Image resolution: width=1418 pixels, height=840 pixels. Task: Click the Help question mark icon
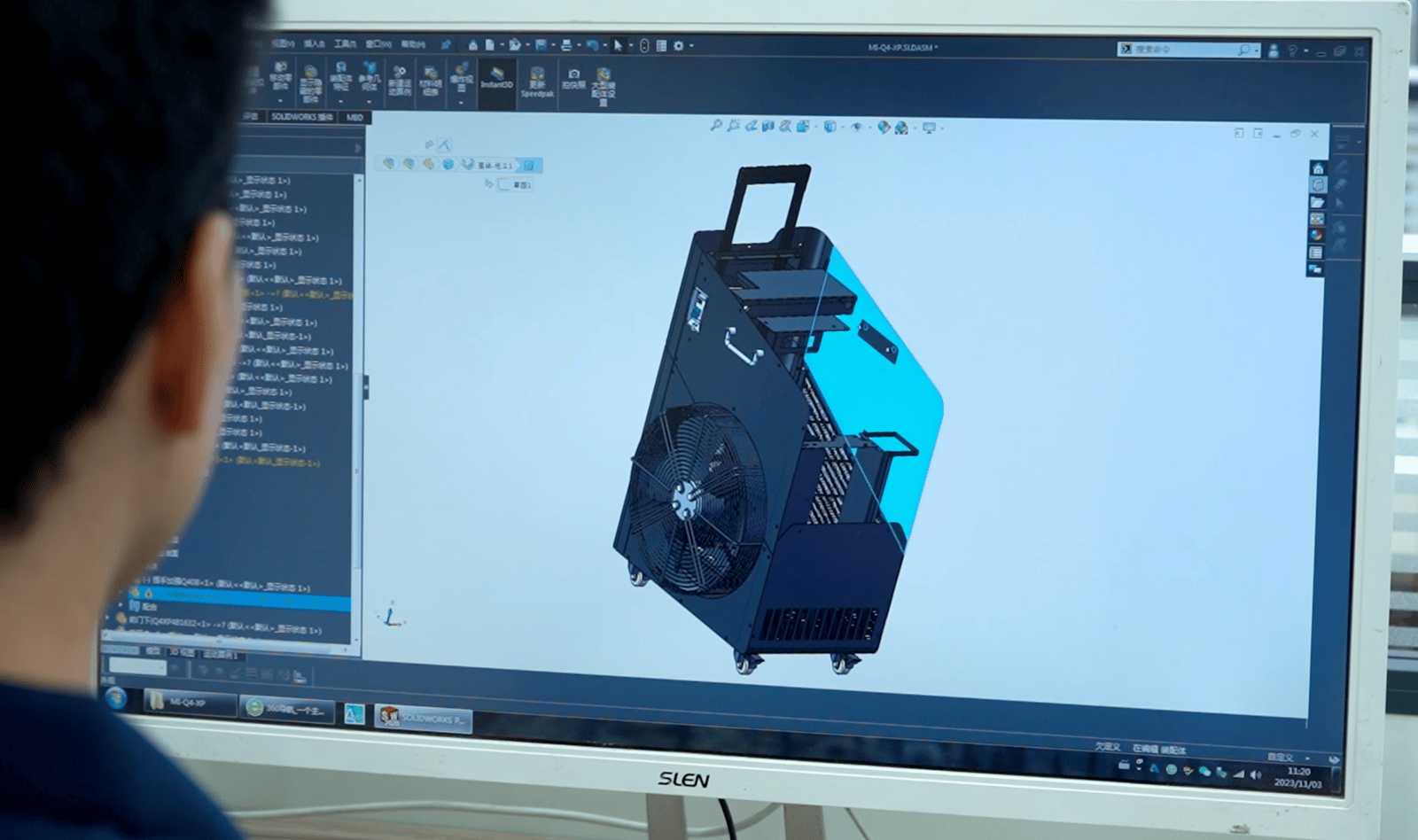(x=1293, y=51)
